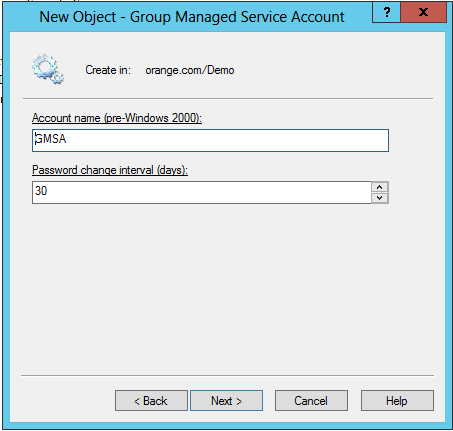
Task: Go to the previous step with Back
Action: pyautogui.click(x=151, y=401)
